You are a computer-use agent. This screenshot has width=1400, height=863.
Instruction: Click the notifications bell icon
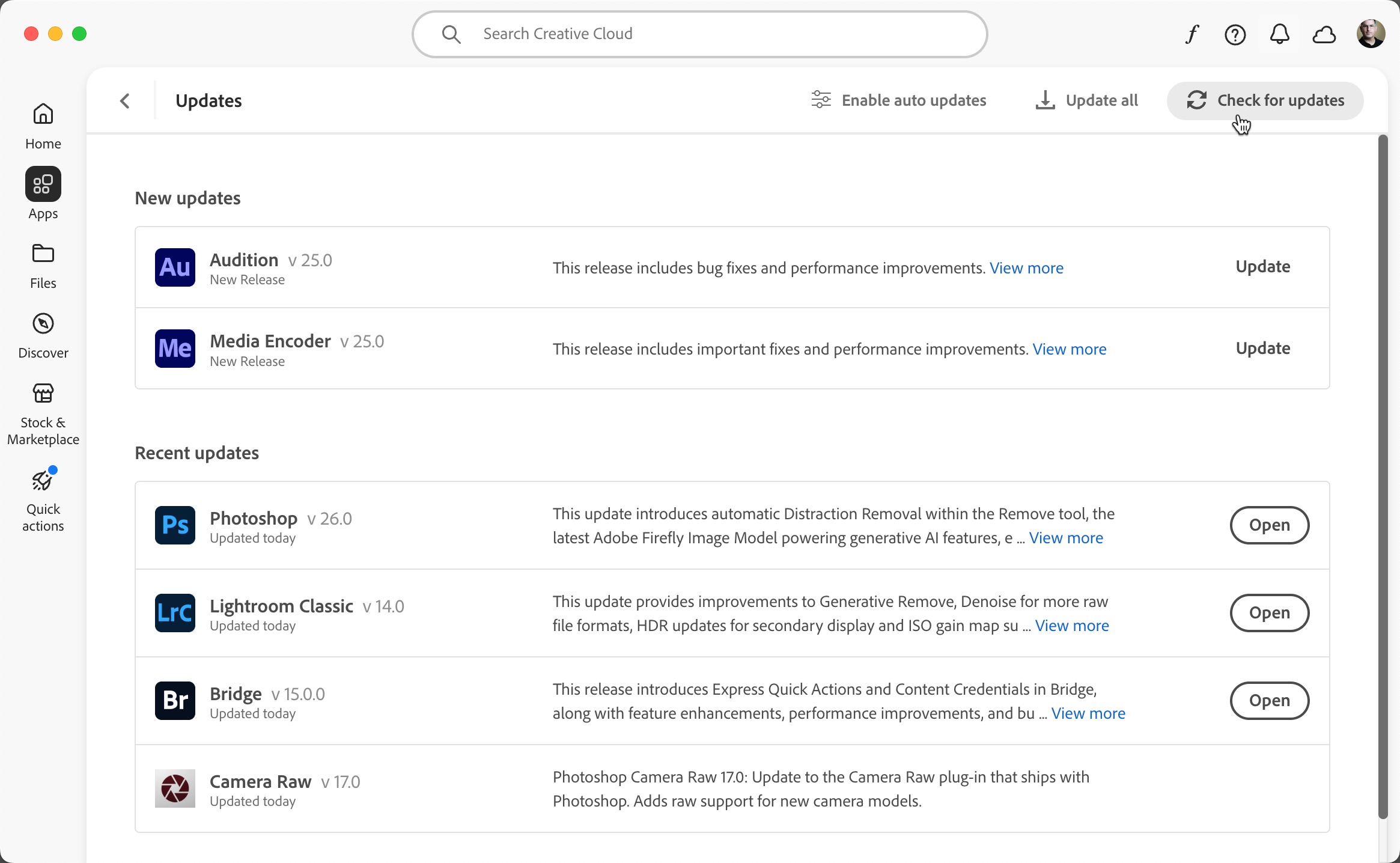point(1280,34)
